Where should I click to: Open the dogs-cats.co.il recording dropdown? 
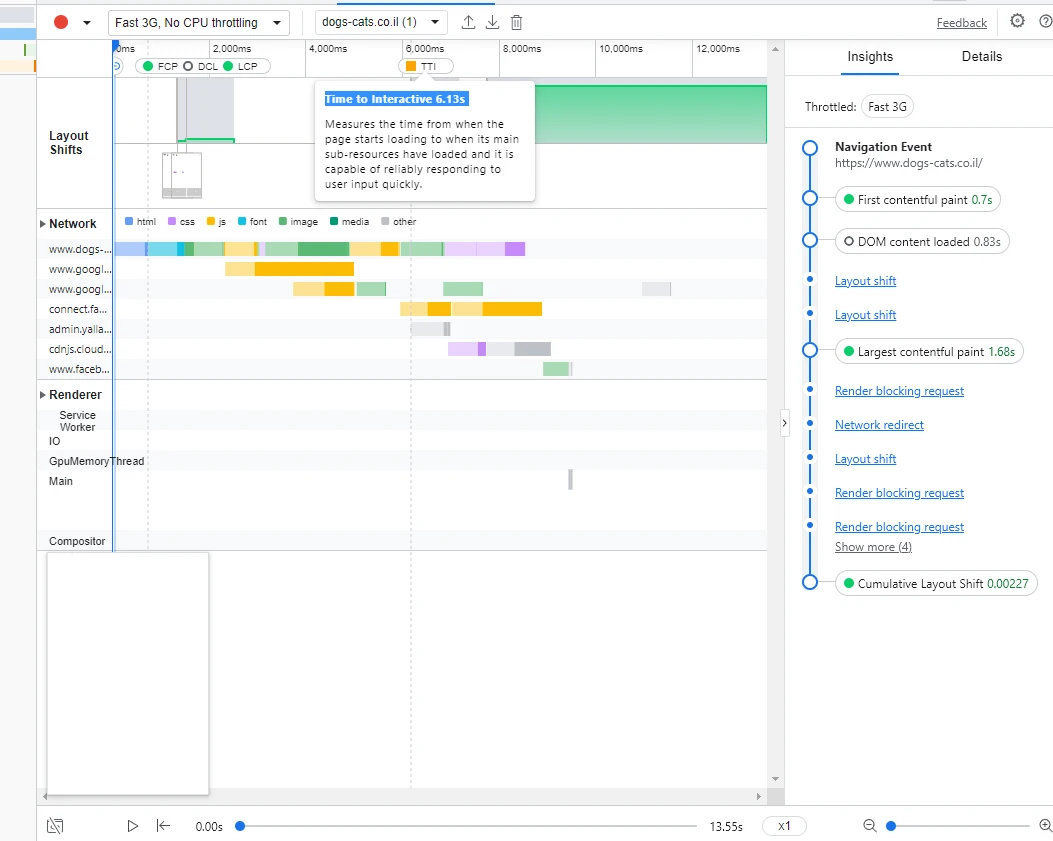pos(381,22)
